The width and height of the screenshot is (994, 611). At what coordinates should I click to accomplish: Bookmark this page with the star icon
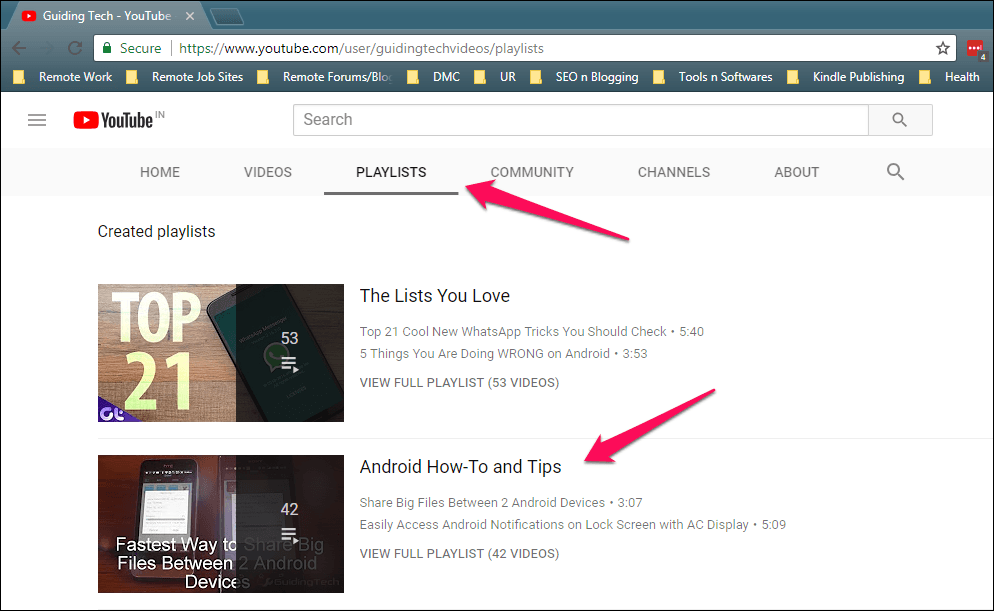tap(942, 48)
